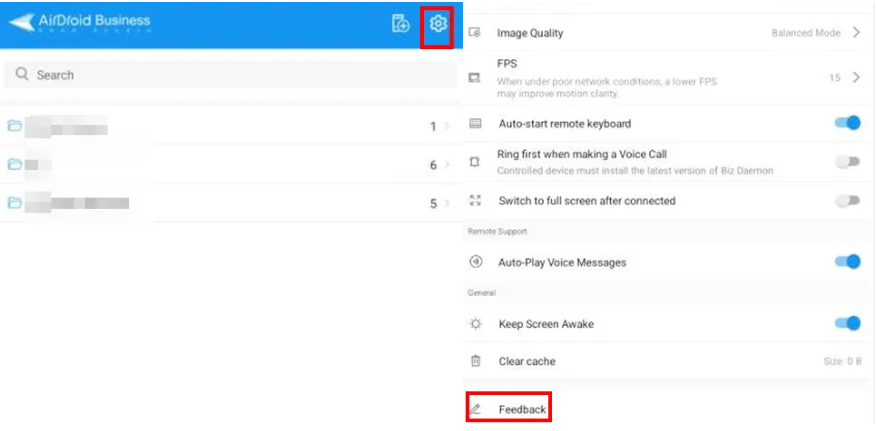Expand chevron beside count 1
Viewport: 877px width, 431px height.
pyautogui.click(x=446, y=126)
